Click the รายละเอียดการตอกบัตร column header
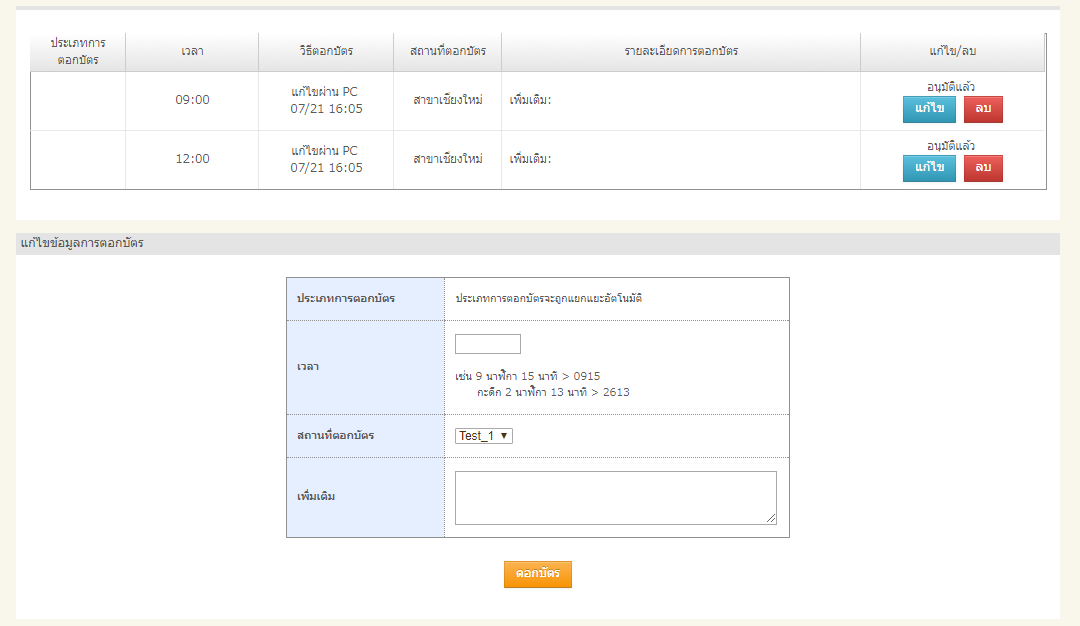1080x626 pixels. [681, 51]
